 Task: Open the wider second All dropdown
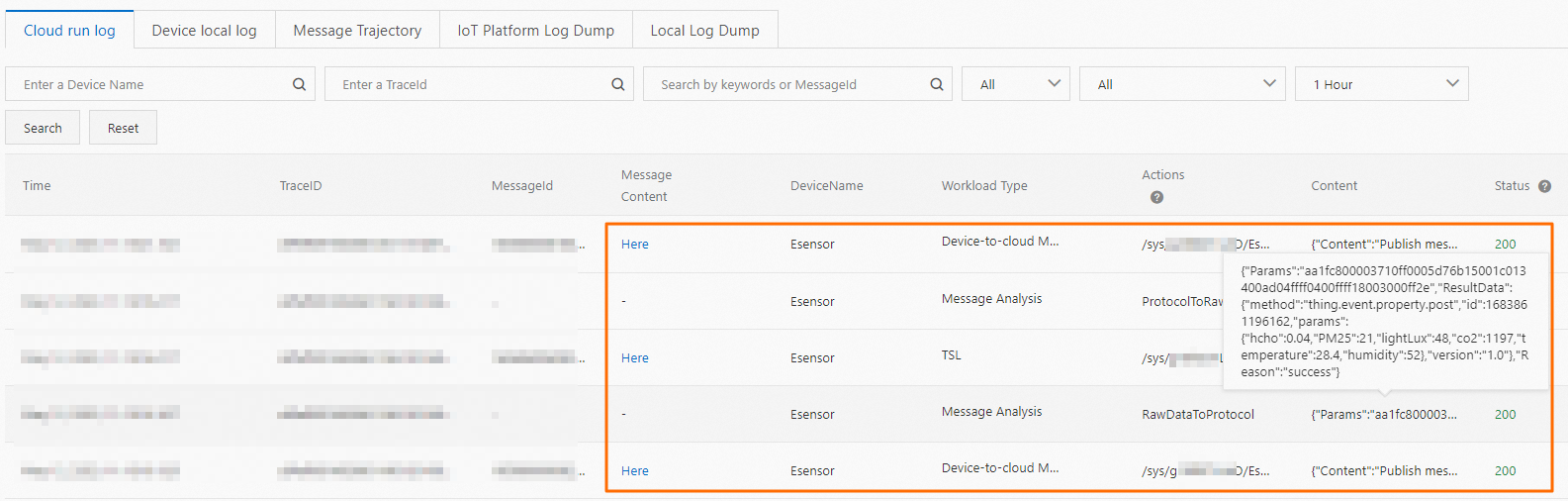(x=1182, y=84)
